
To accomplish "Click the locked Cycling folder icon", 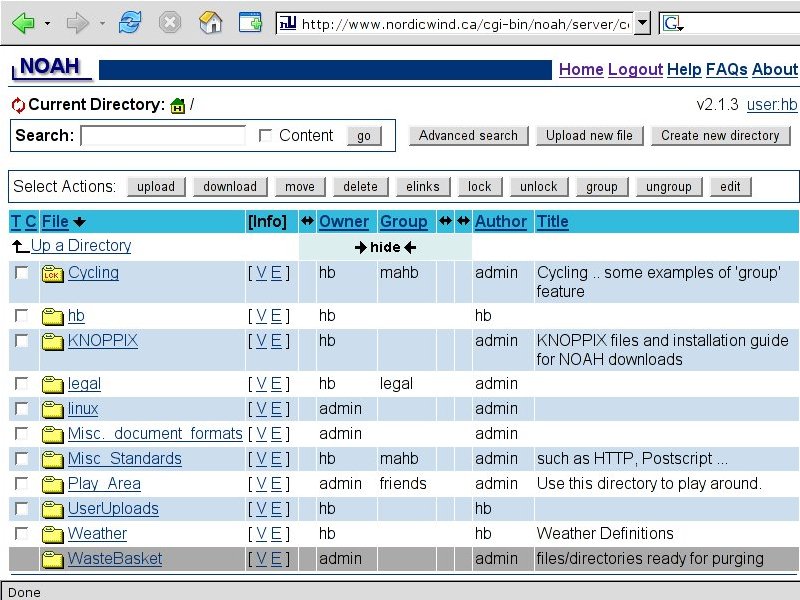I will [53, 273].
